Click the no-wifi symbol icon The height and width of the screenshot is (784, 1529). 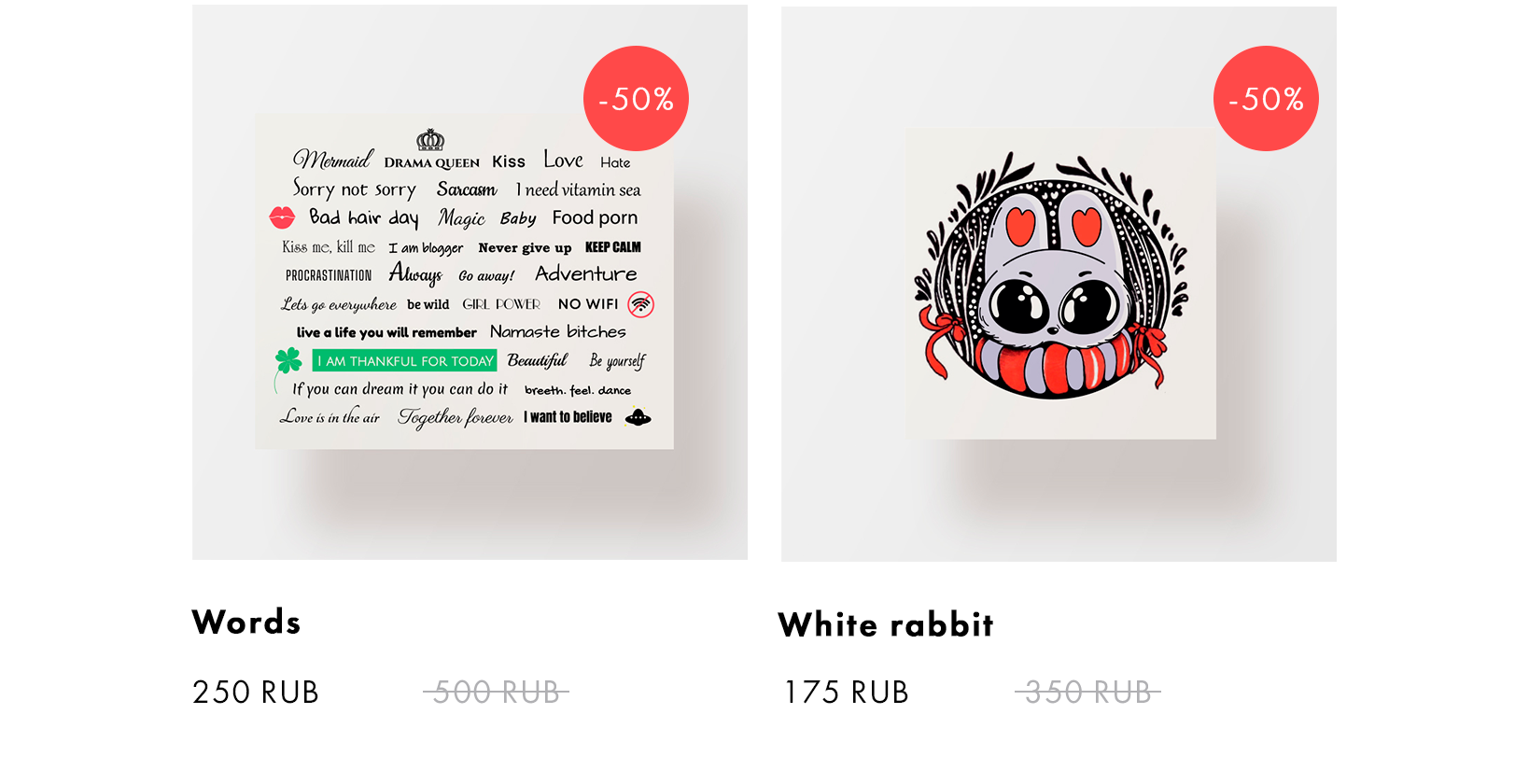click(640, 304)
